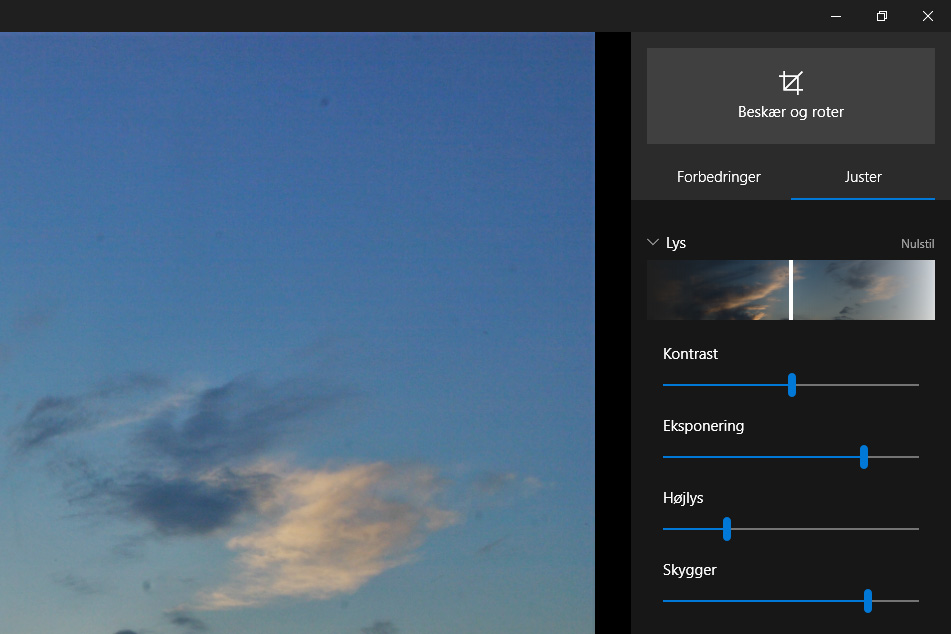Viewport: 951px width, 634px height.
Task: Click the Højlys slider handle
Action: (727, 529)
